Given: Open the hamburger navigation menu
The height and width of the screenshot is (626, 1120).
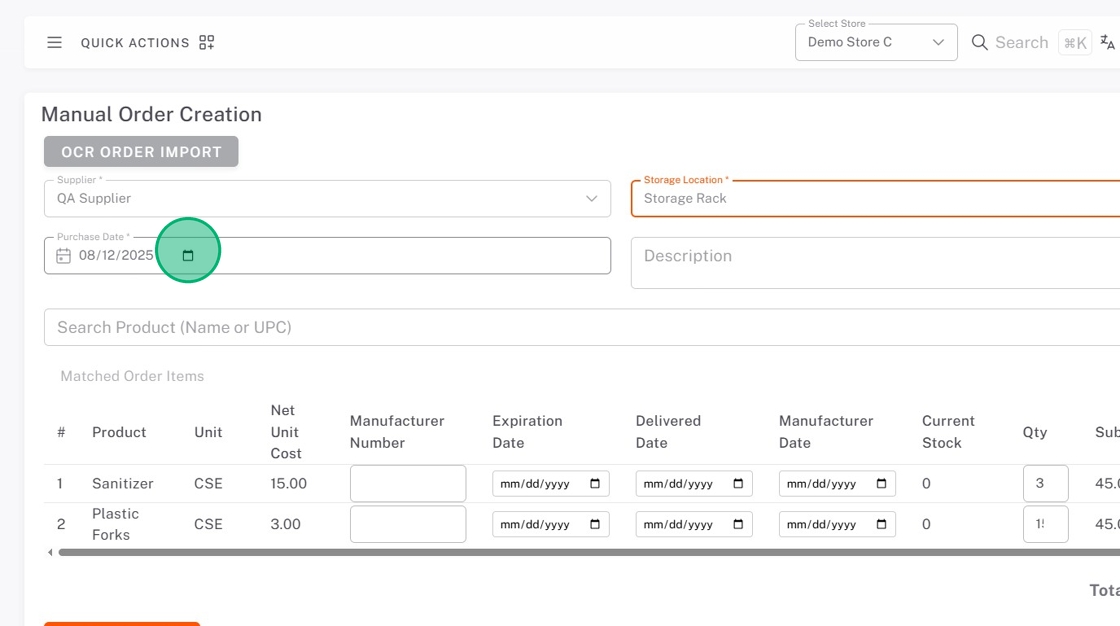Looking at the screenshot, I should pos(55,42).
